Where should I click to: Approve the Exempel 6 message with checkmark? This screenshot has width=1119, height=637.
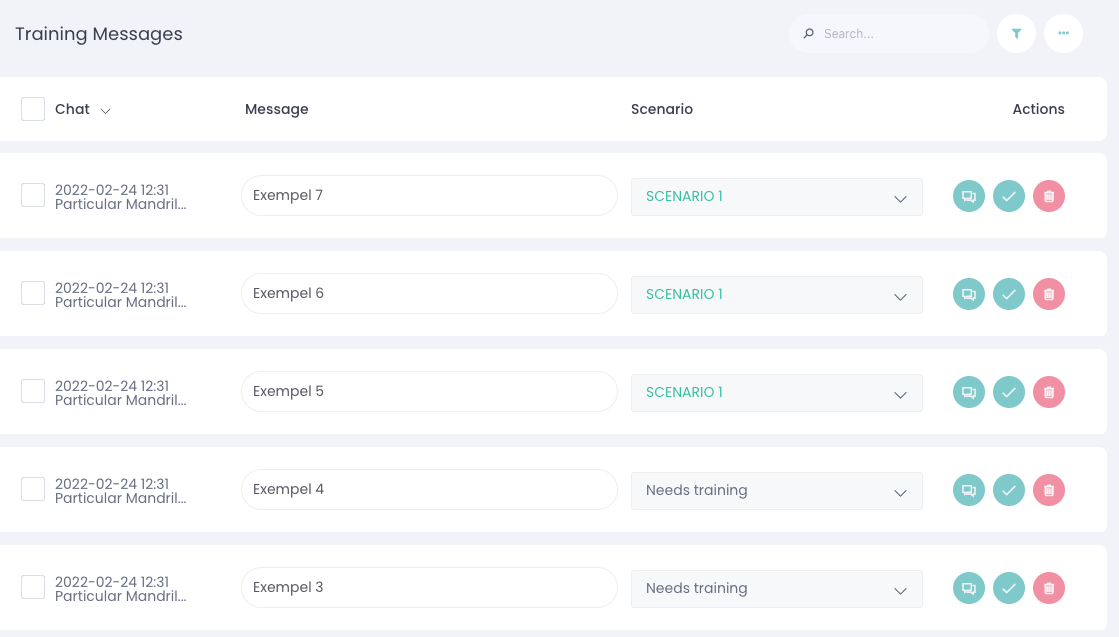tap(1008, 294)
